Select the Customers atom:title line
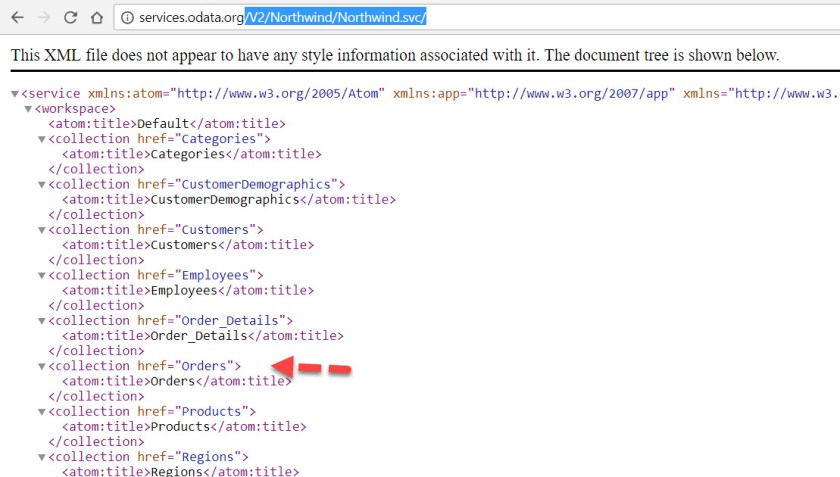Viewport: 840px width, 477px height. click(x=188, y=245)
